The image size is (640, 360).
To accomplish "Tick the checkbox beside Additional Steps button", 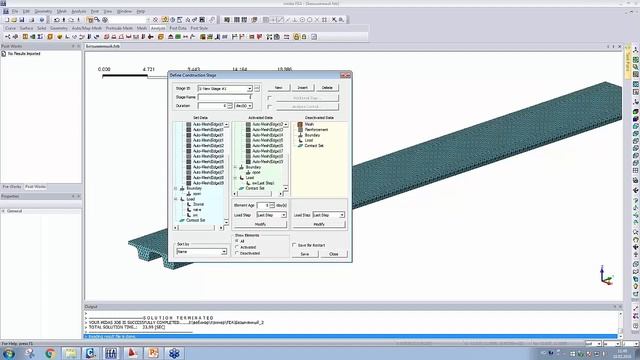I will point(269,98).
